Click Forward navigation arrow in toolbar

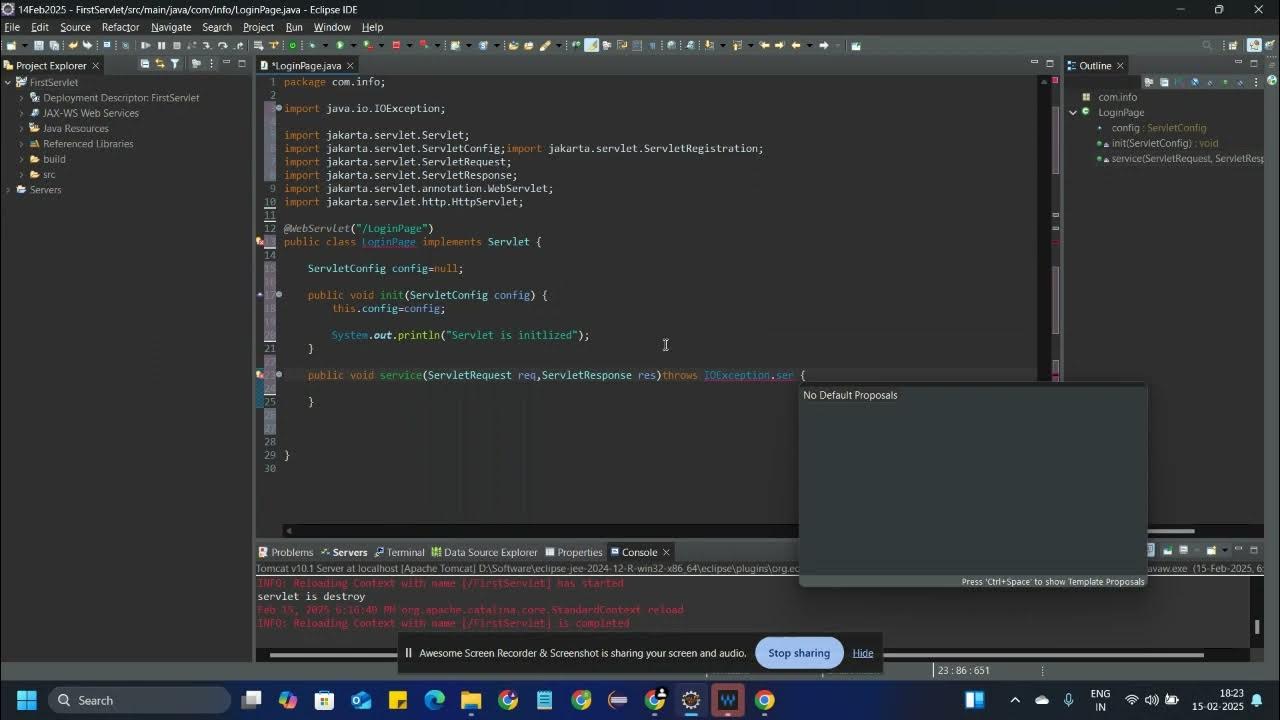tap(824, 45)
